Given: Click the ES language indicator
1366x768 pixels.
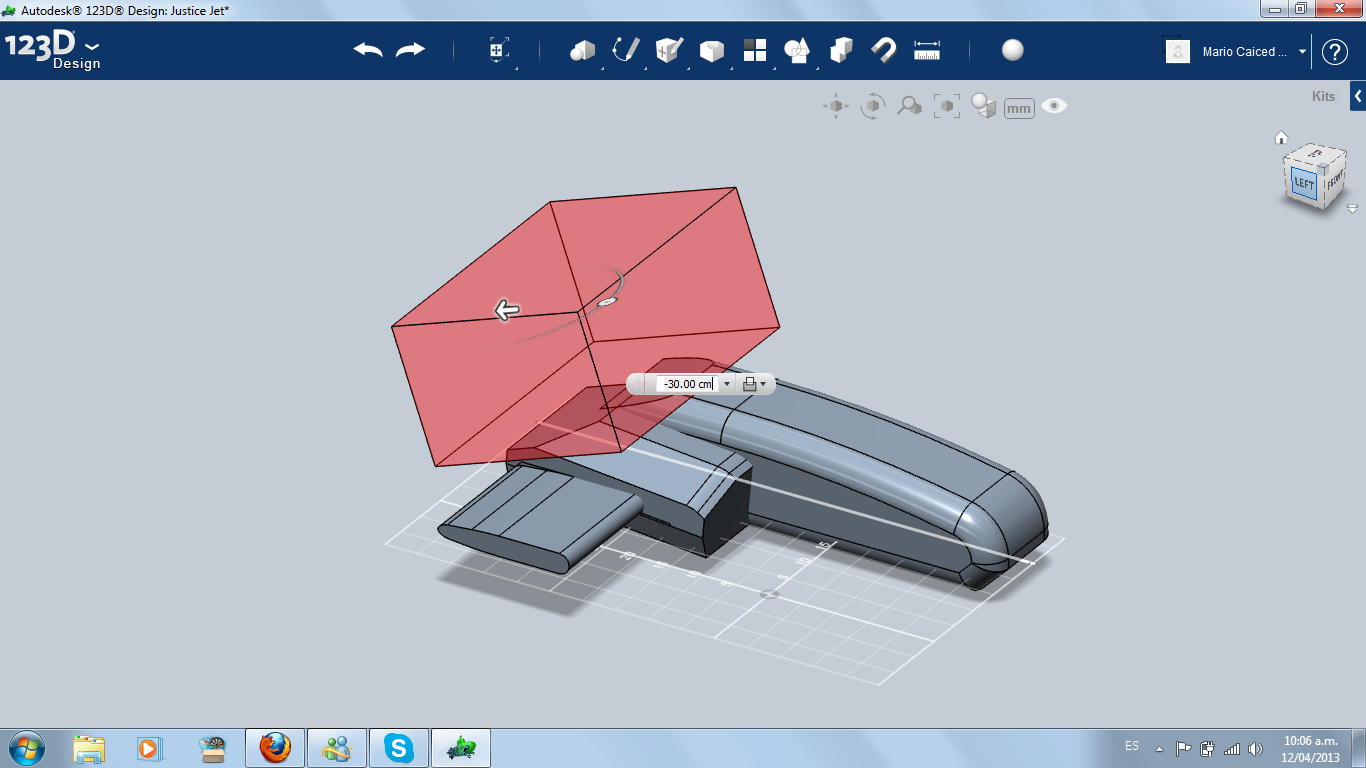Looking at the screenshot, I should pos(1132,746).
